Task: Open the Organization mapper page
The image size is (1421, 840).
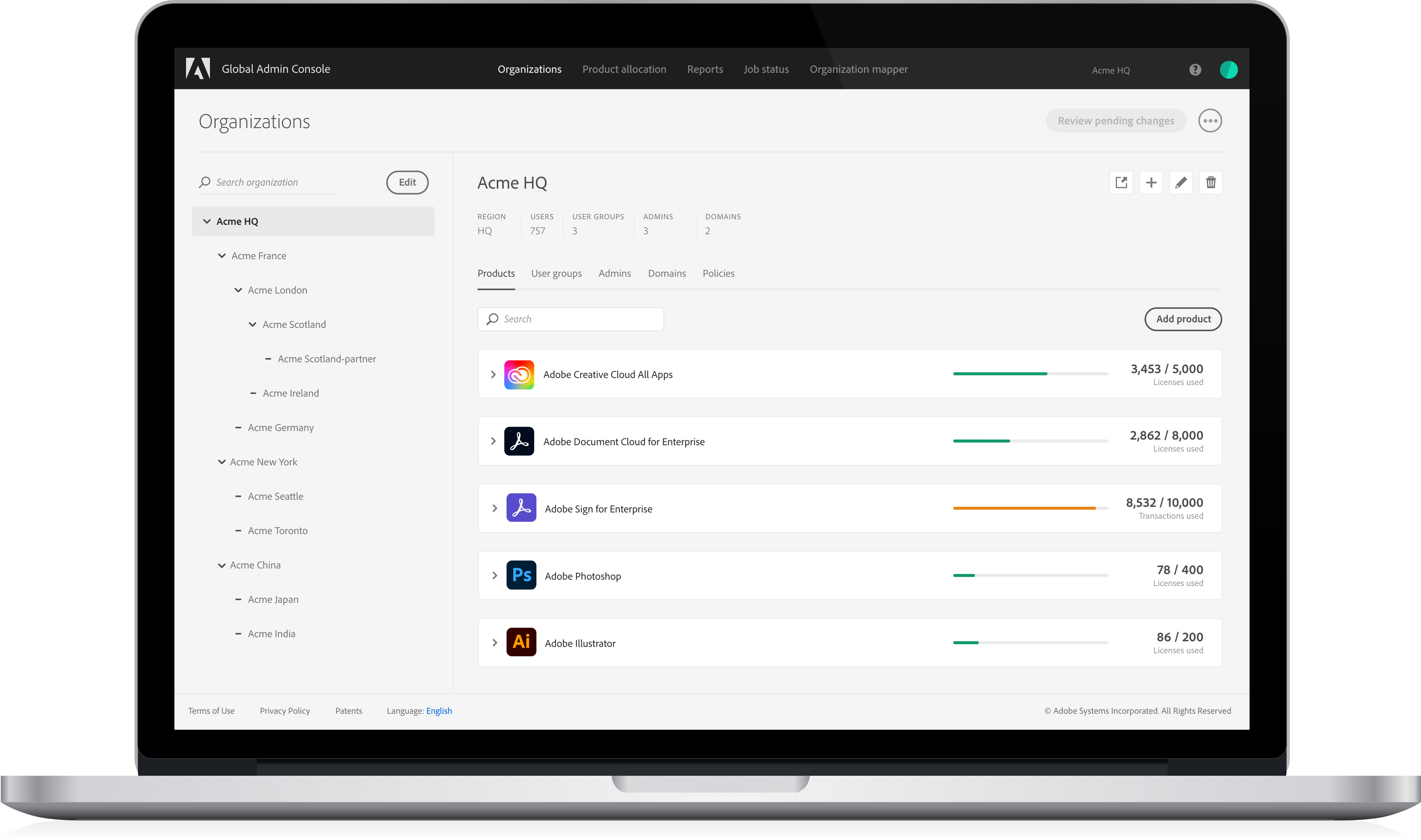Action: pyautogui.click(x=858, y=69)
